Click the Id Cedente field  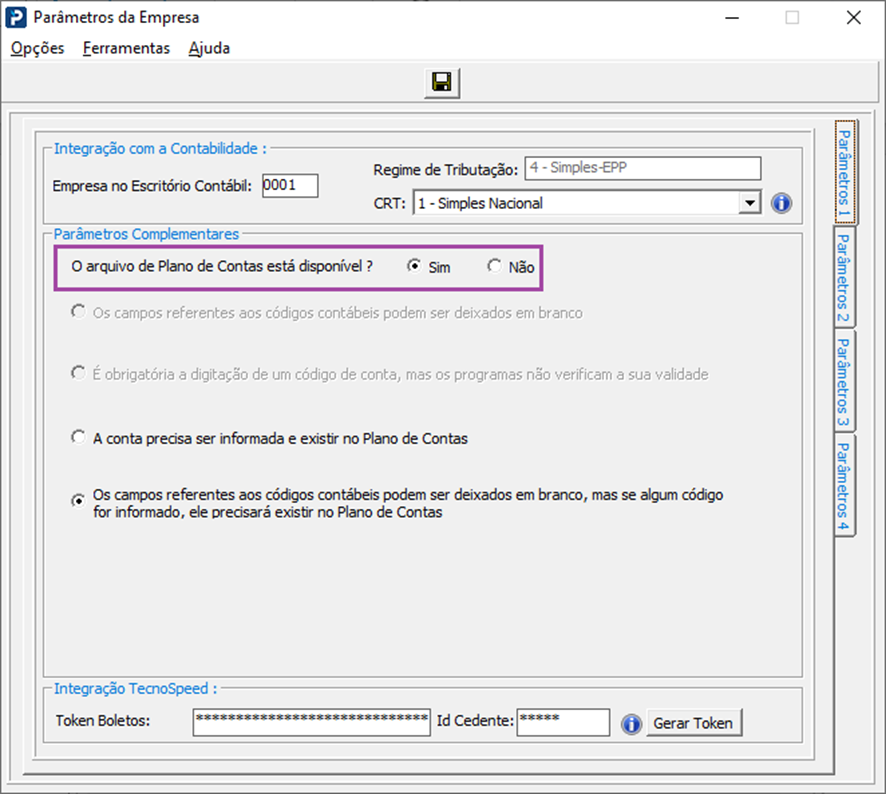[563, 722]
